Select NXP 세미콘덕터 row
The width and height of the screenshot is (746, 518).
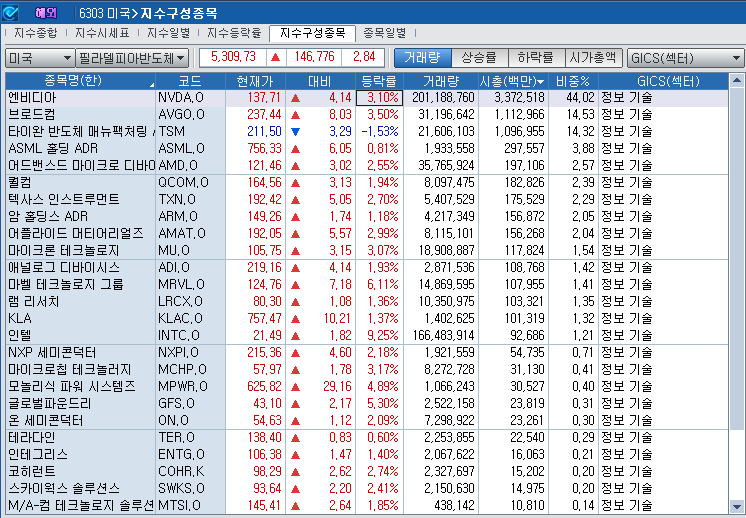(366, 352)
